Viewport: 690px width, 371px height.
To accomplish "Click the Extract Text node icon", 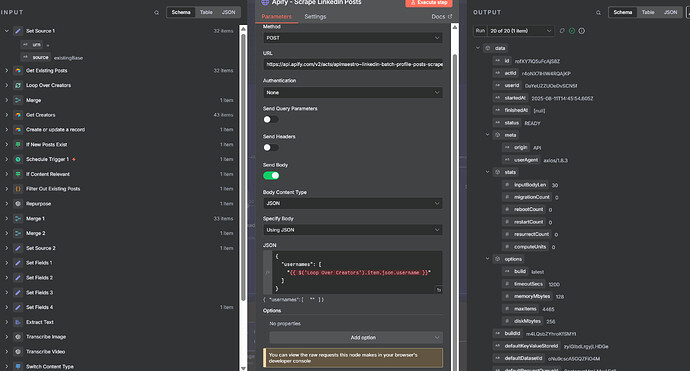I will click(x=18, y=322).
